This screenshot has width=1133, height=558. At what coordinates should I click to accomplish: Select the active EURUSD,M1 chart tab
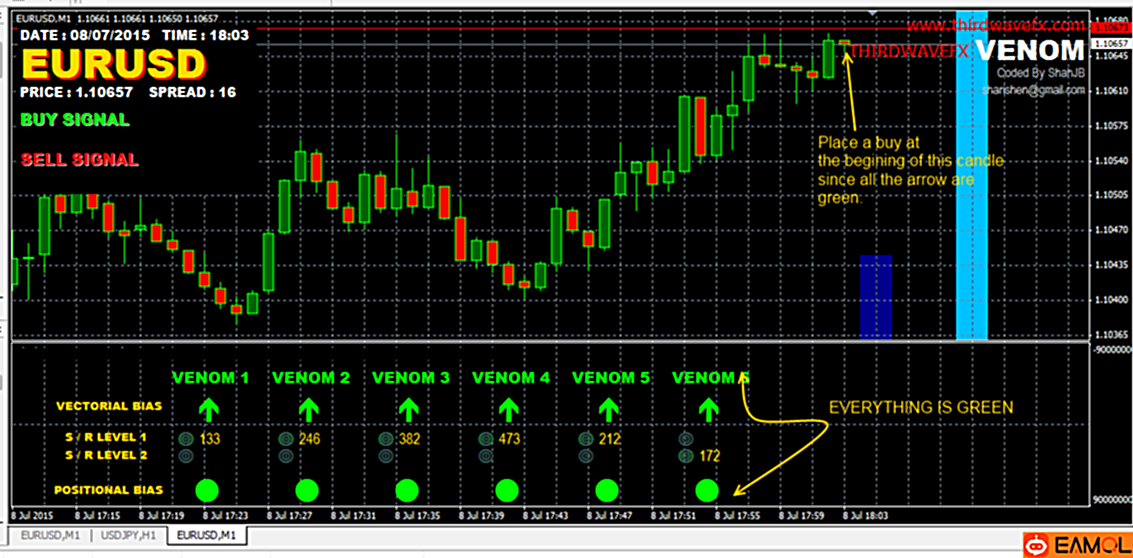pos(207,536)
